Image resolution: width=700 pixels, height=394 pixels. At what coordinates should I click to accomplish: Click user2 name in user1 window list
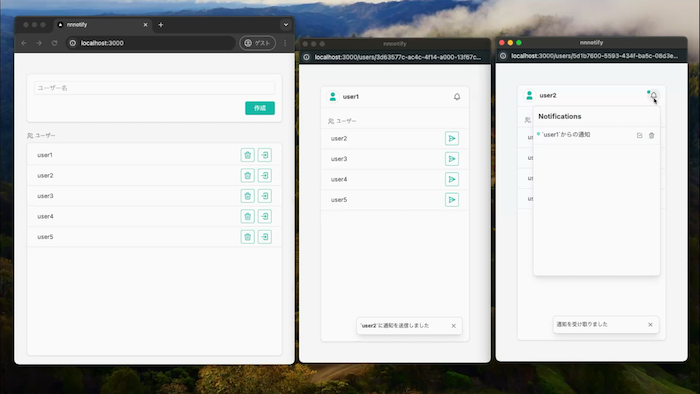click(339, 138)
